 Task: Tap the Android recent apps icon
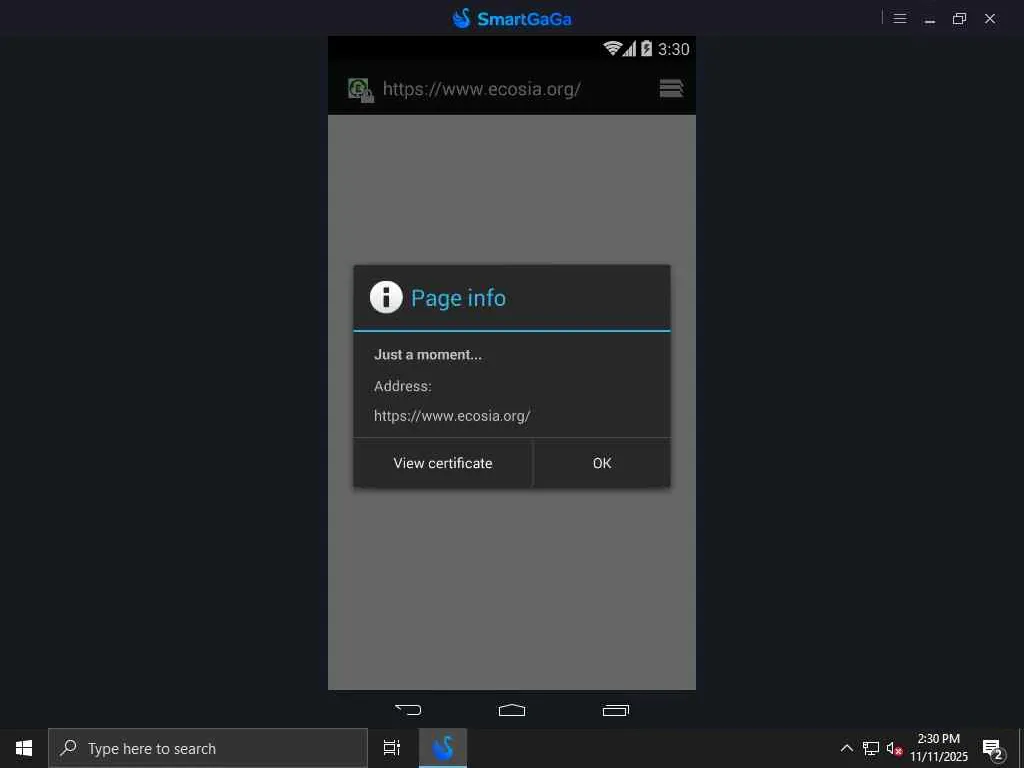point(616,710)
